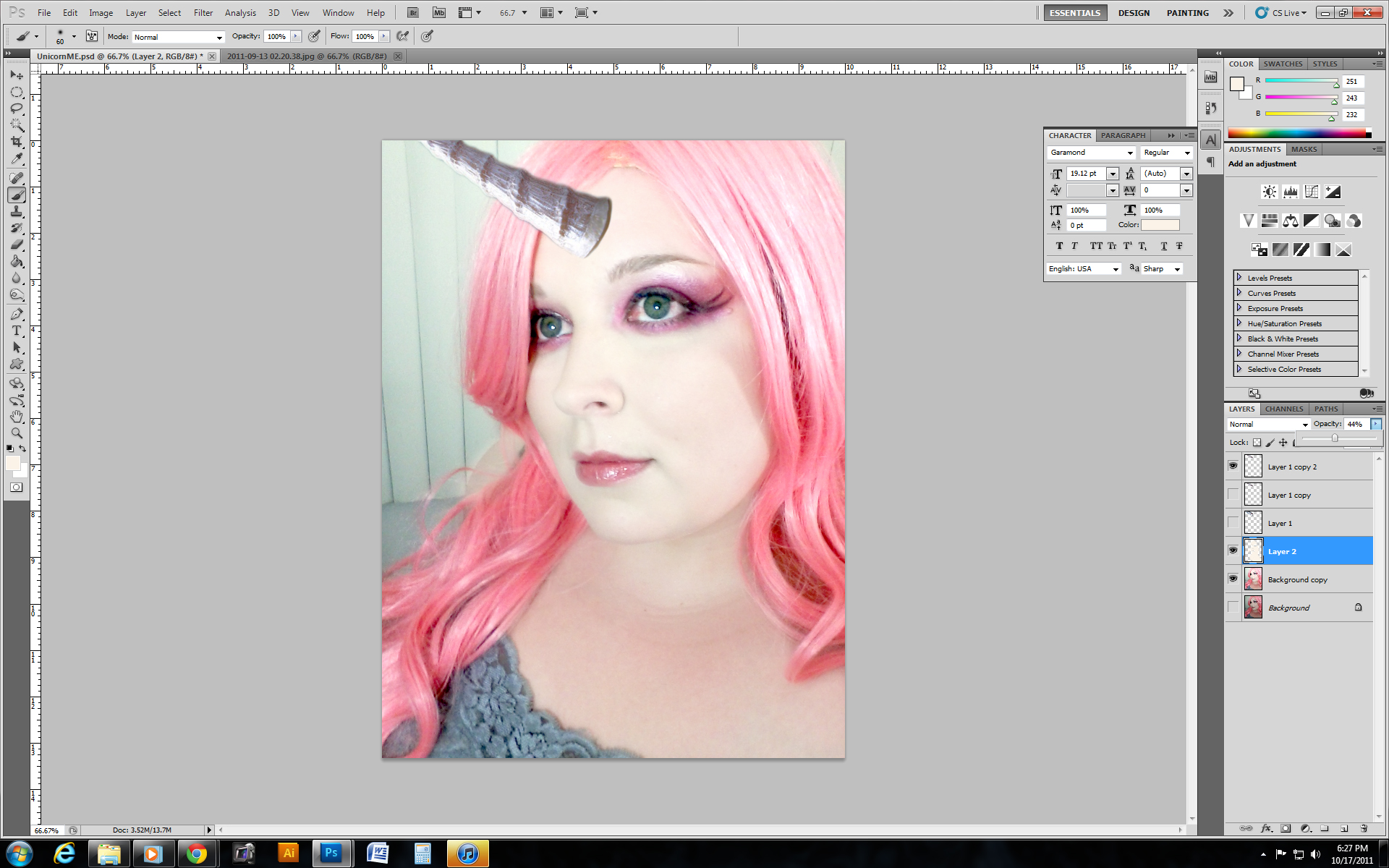Add a Brightness/Contrast adjustment
This screenshot has height=868, width=1389.
(1269, 192)
